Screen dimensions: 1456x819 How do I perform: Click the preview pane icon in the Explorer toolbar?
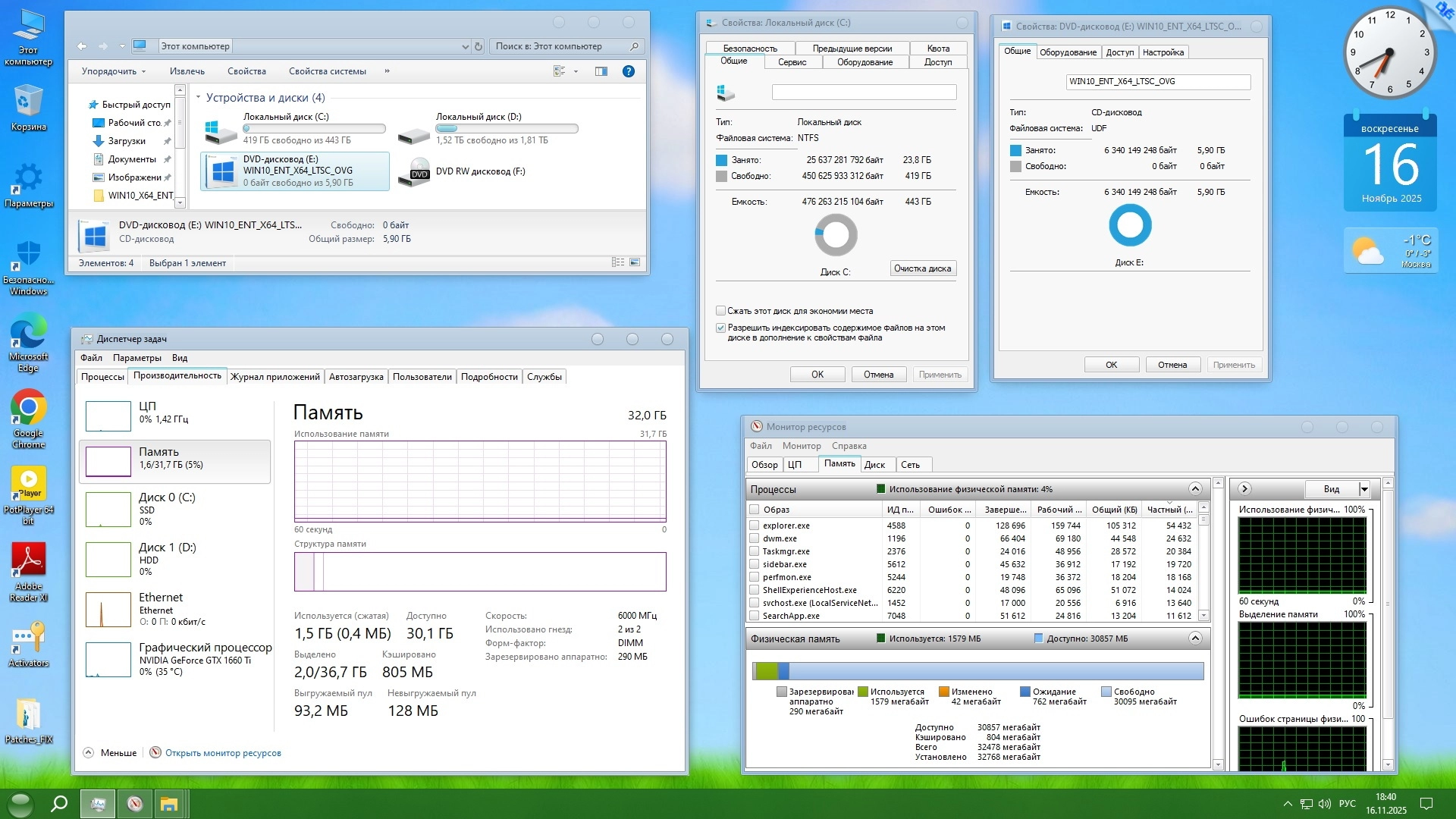(601, 71)
